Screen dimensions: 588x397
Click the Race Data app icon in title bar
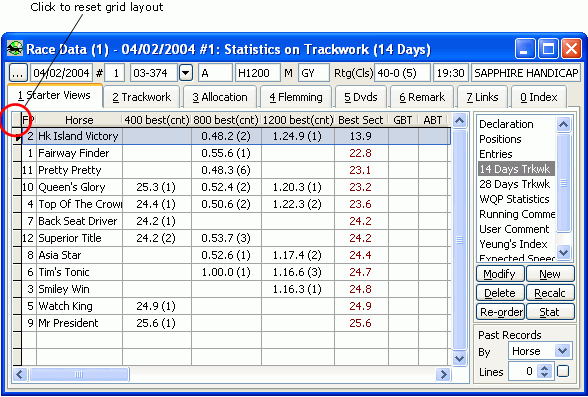pyautogui.click(x=15, y=49)
